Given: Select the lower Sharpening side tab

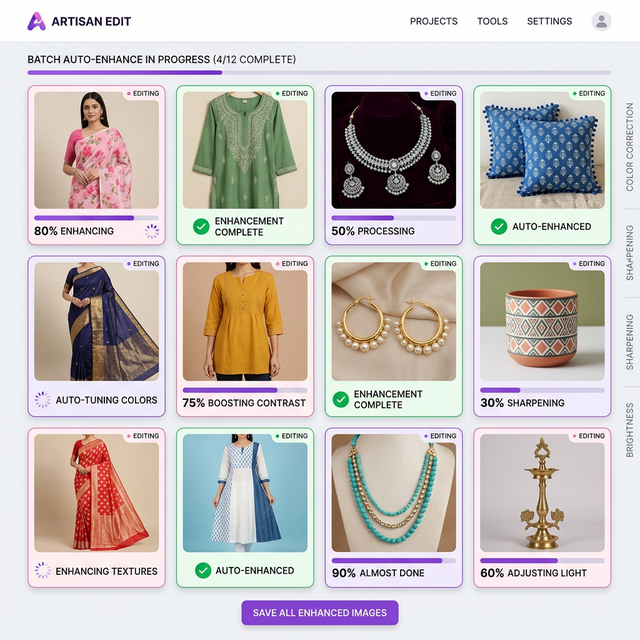Looking at the screenshot, I should pos(629,342).
